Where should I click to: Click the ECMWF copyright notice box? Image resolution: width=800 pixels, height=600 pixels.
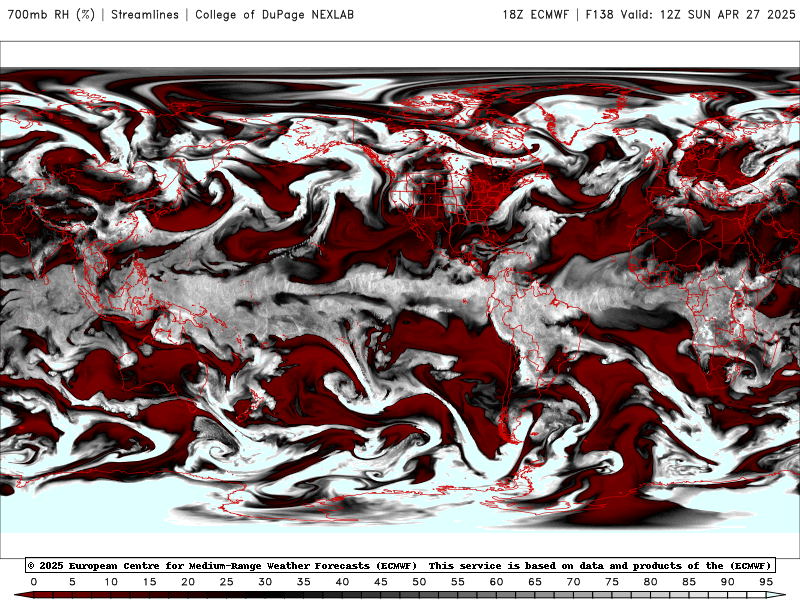(401, 565)
